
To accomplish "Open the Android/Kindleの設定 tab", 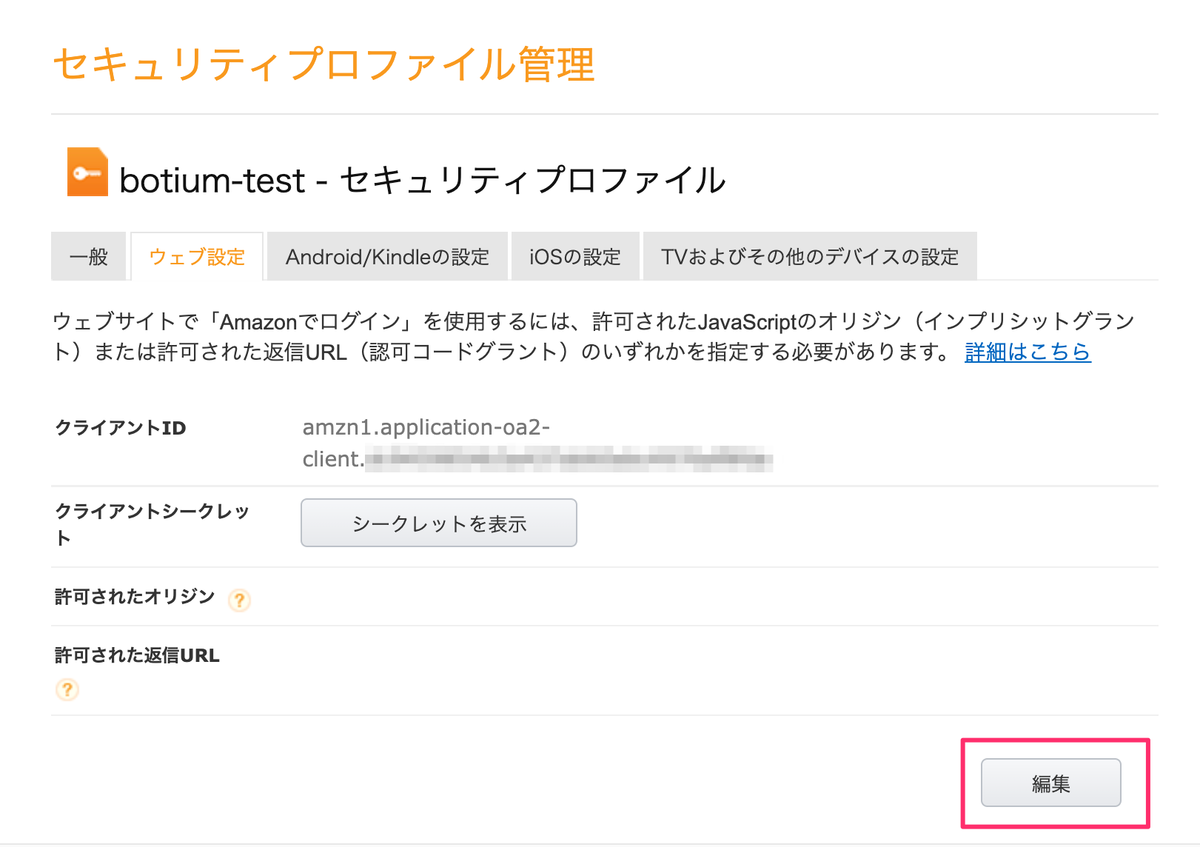I will [x=387, y=256].
